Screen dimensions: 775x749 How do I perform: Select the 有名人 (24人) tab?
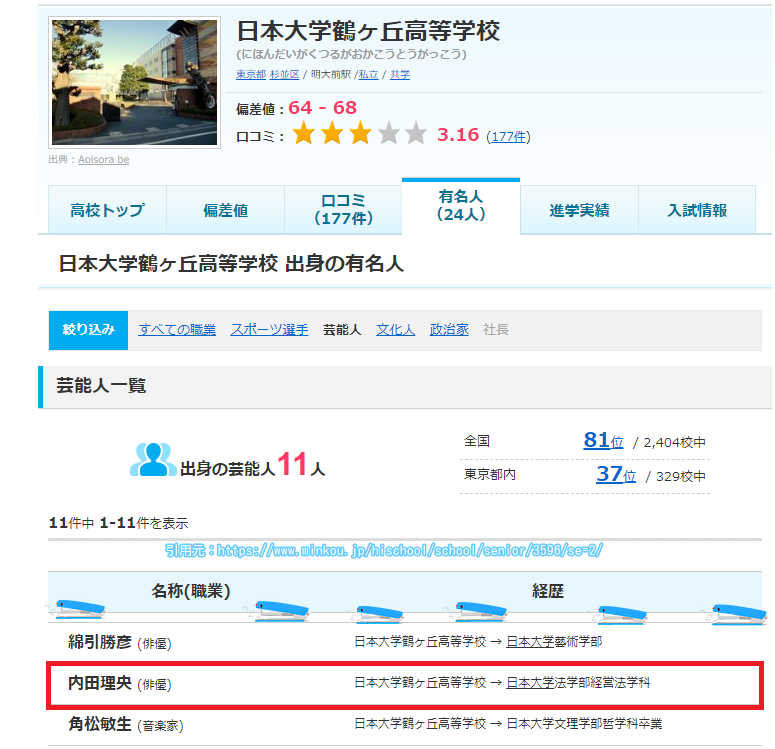click(461, 206)
